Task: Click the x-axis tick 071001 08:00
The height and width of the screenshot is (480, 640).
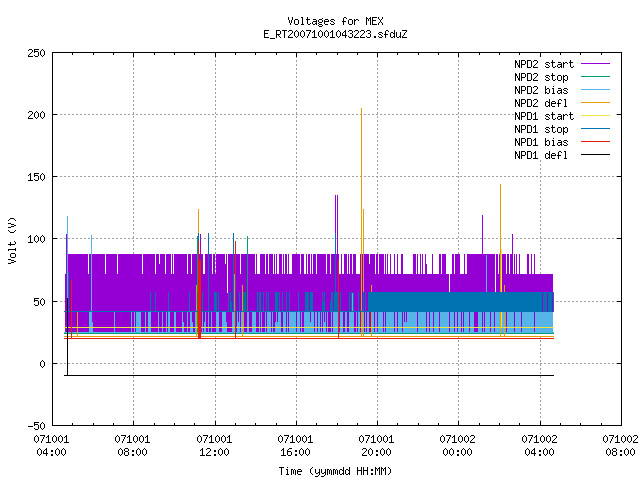Action: pos(133,446)
